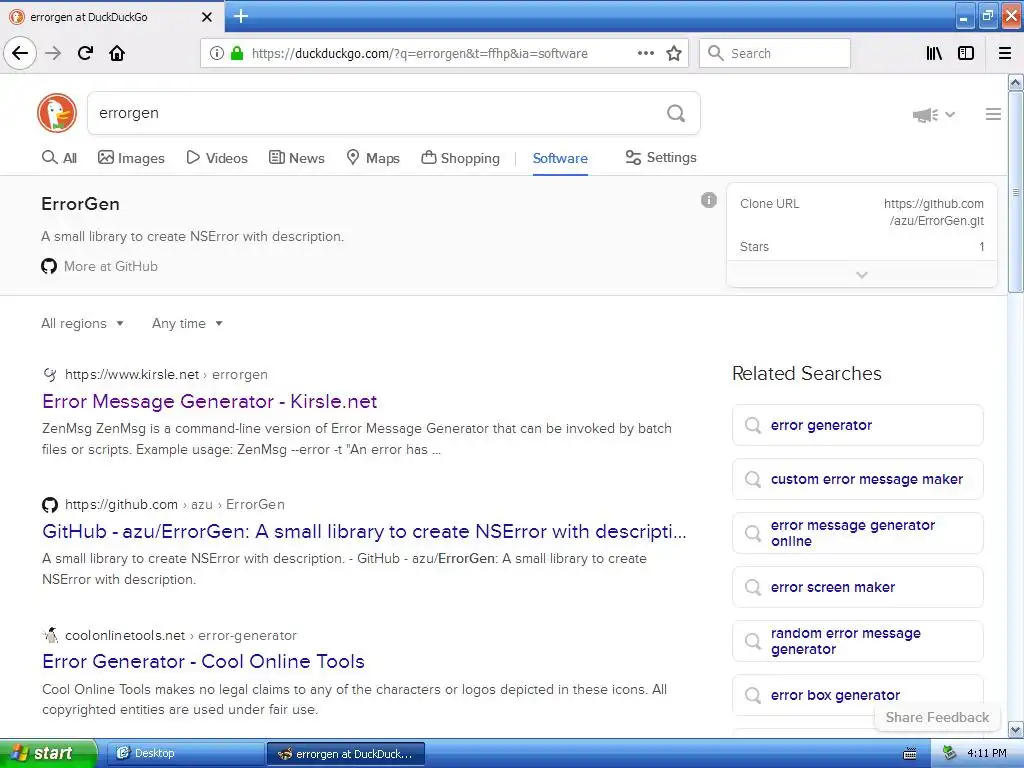1024x768 pixels.
Task: Click the browser forward arrow
Action: [x=53, y=53]
